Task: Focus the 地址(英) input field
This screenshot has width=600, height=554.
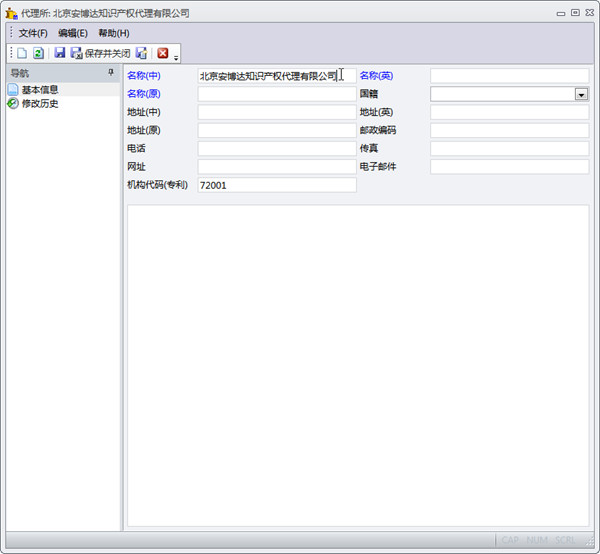Action: pyautogui.click(x=509, y=112)
